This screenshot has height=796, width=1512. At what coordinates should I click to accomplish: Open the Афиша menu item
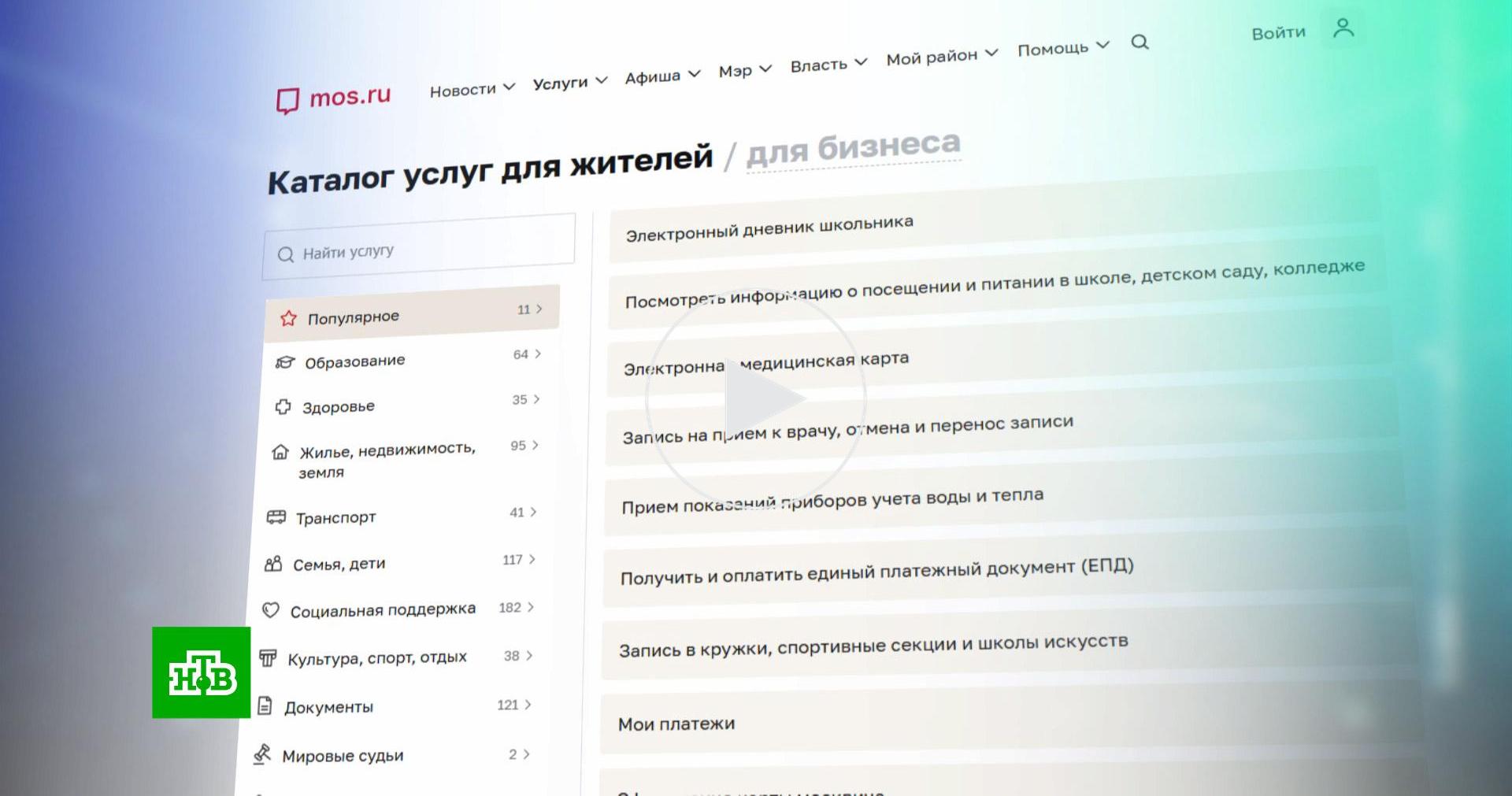pos(661,76)
